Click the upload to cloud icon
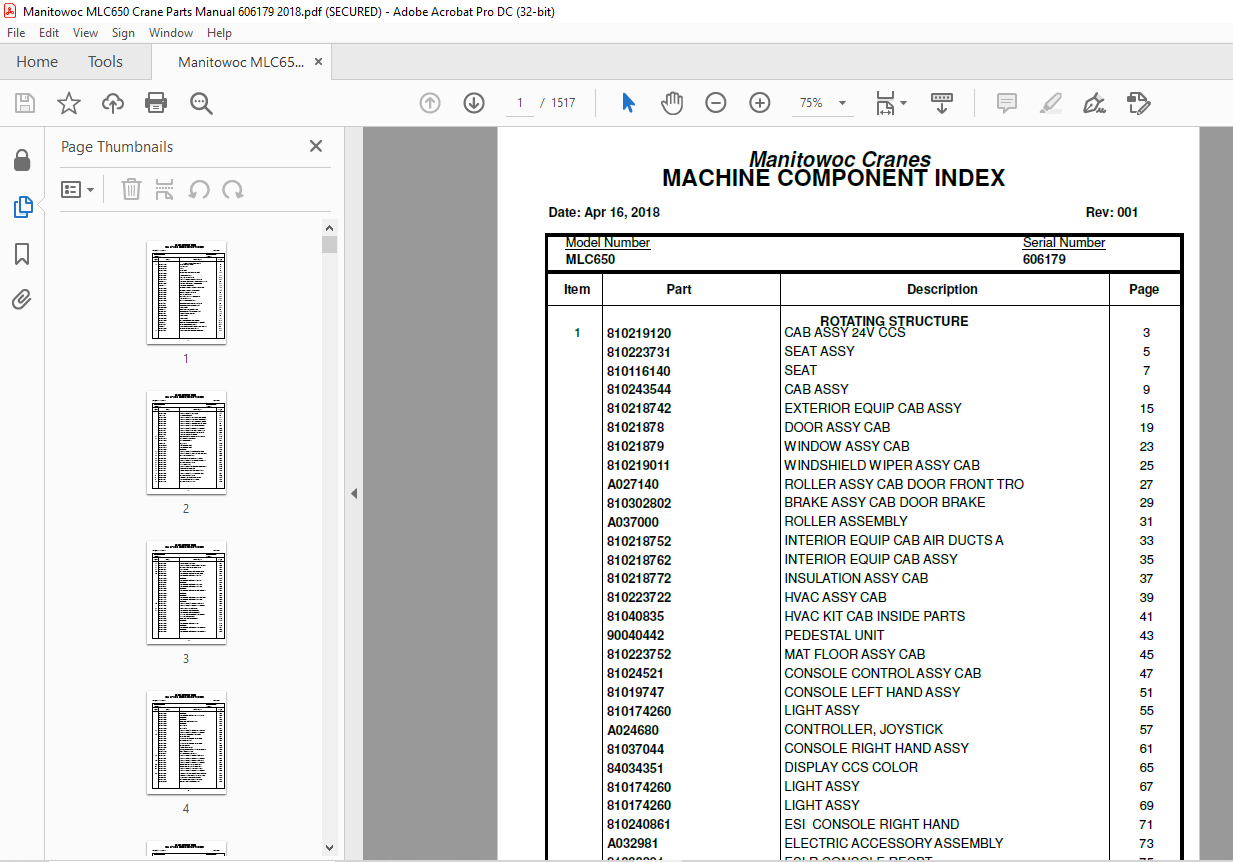Image resolution: width=1233 pixels, height=862 pixels. (113, 103)
